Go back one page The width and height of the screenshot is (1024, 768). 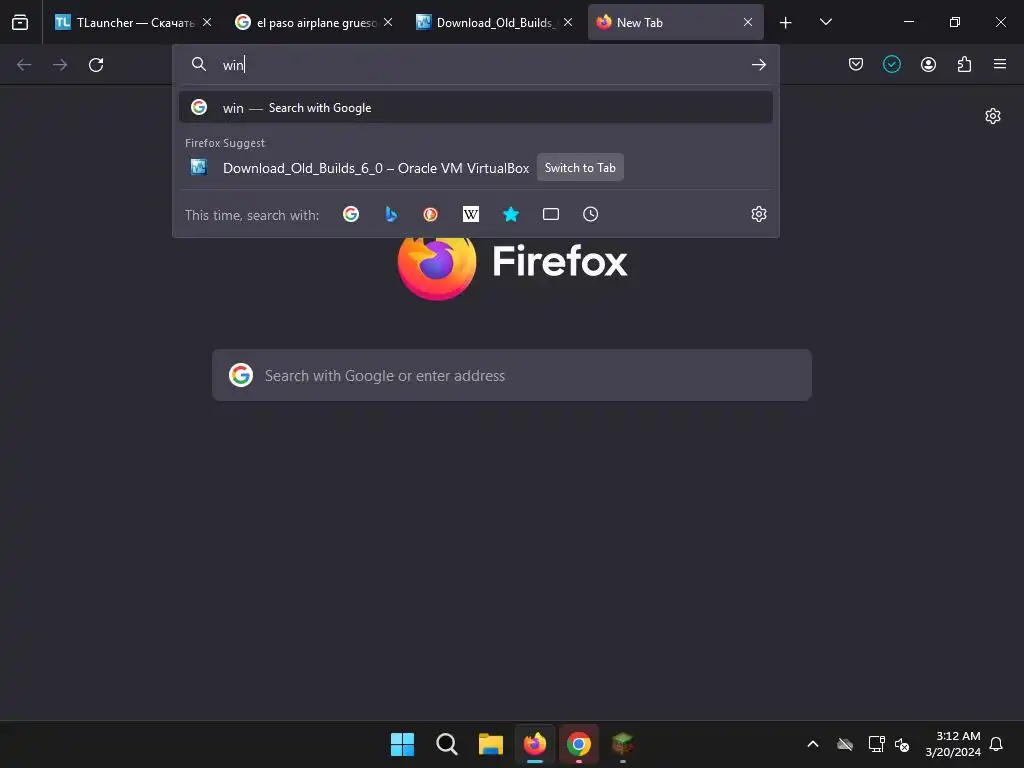click(24, 65)
